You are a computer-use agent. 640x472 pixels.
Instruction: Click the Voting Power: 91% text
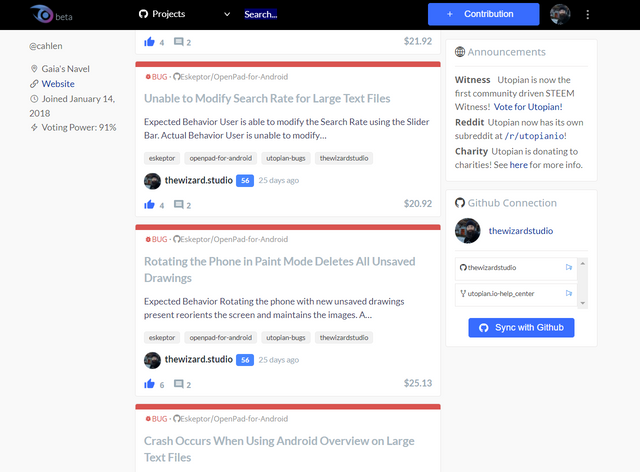(x=79, y=127)
